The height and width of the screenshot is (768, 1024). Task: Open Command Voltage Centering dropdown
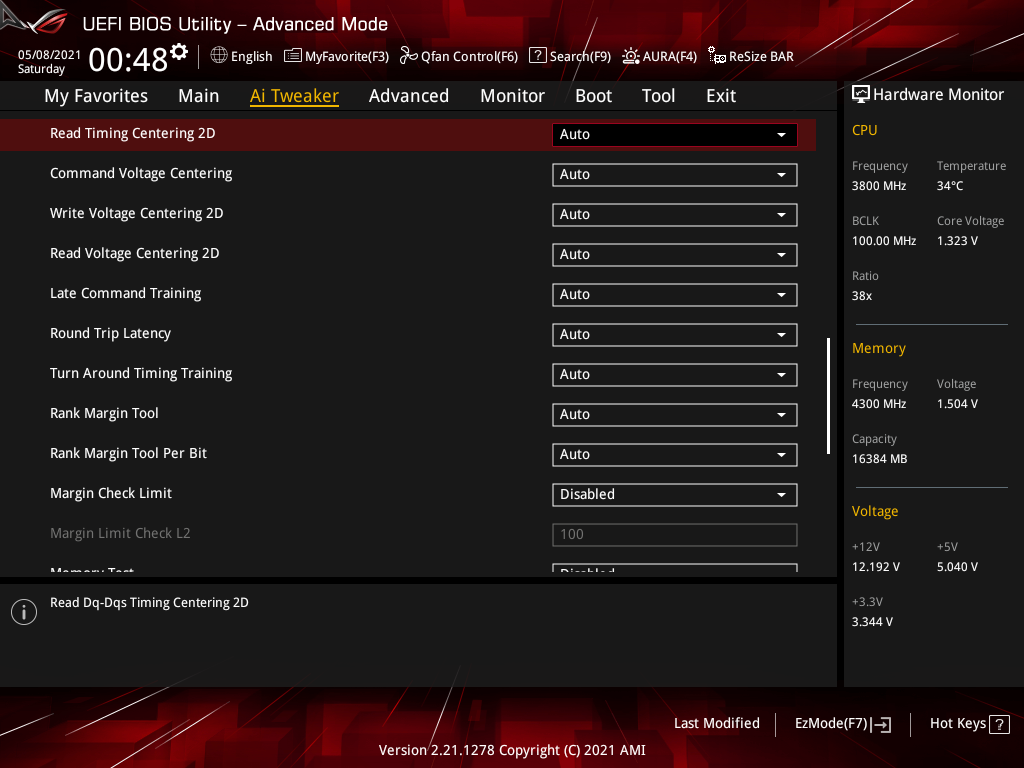(x=675, y=174)
